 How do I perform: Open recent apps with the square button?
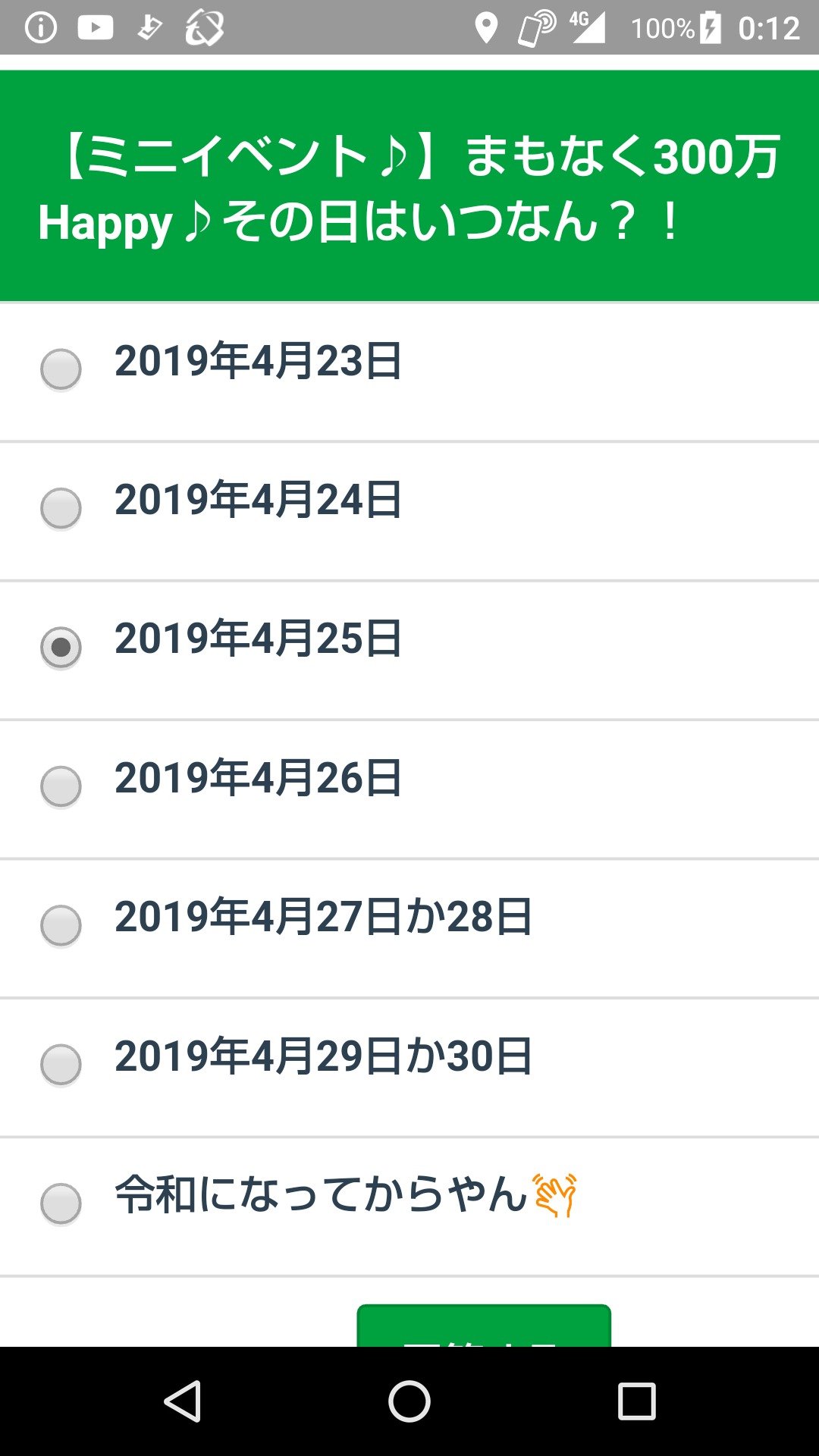636,1401
